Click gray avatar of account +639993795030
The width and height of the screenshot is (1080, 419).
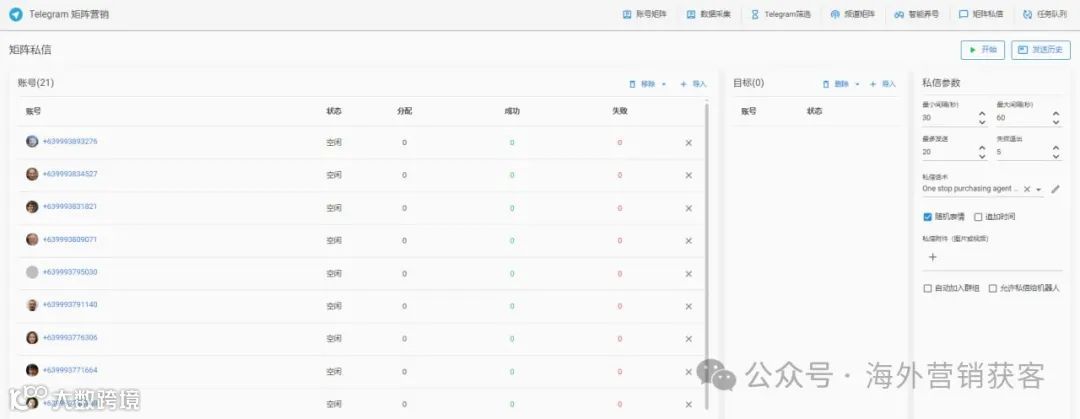32,272
